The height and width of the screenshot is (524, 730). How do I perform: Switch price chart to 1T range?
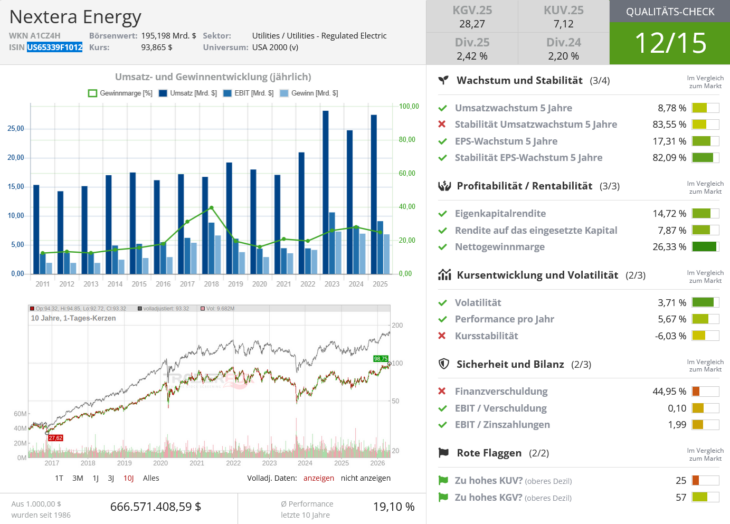point(59,478)
